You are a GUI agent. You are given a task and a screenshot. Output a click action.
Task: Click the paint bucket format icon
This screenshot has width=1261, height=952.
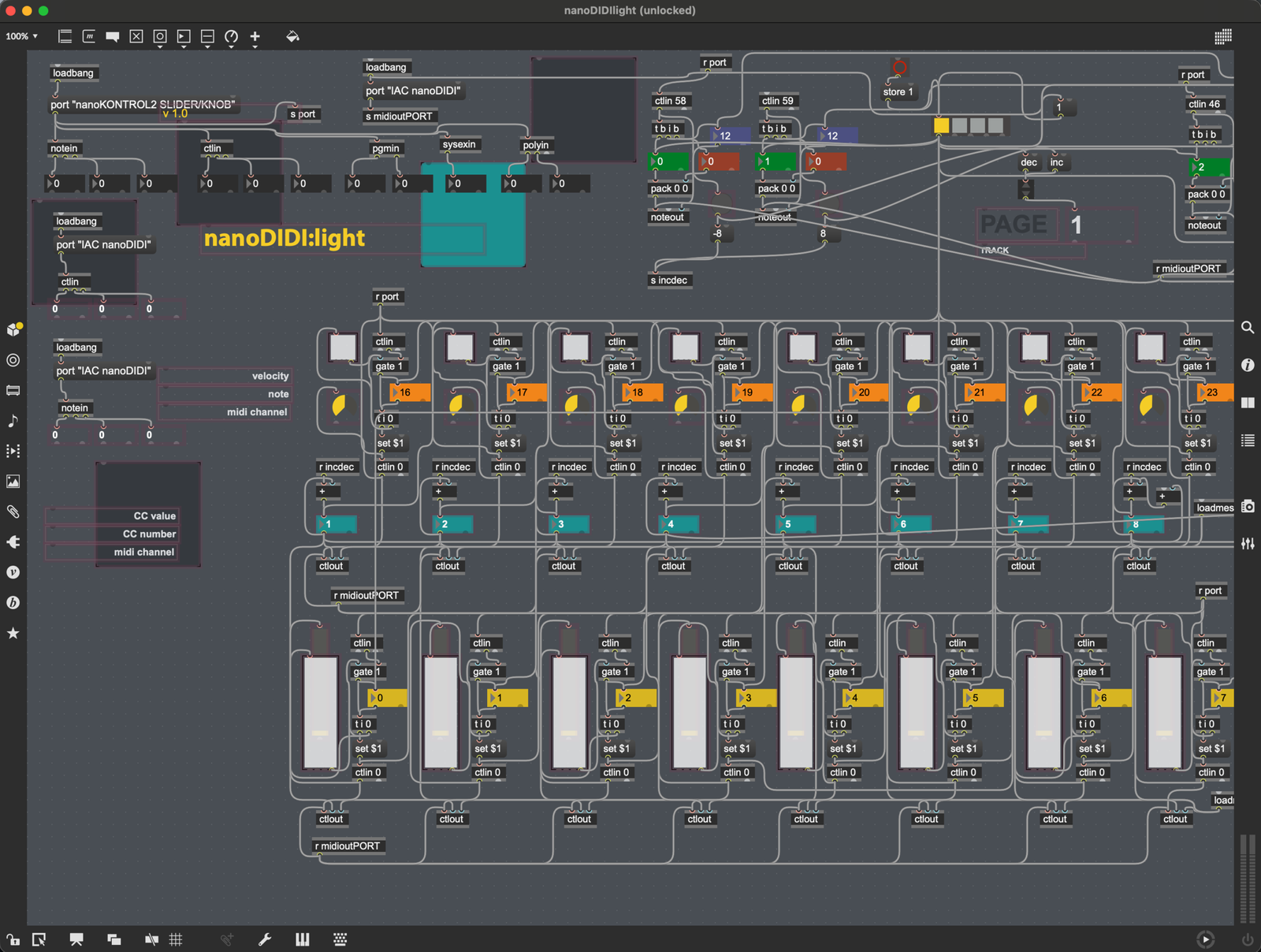tap(292, 37)
